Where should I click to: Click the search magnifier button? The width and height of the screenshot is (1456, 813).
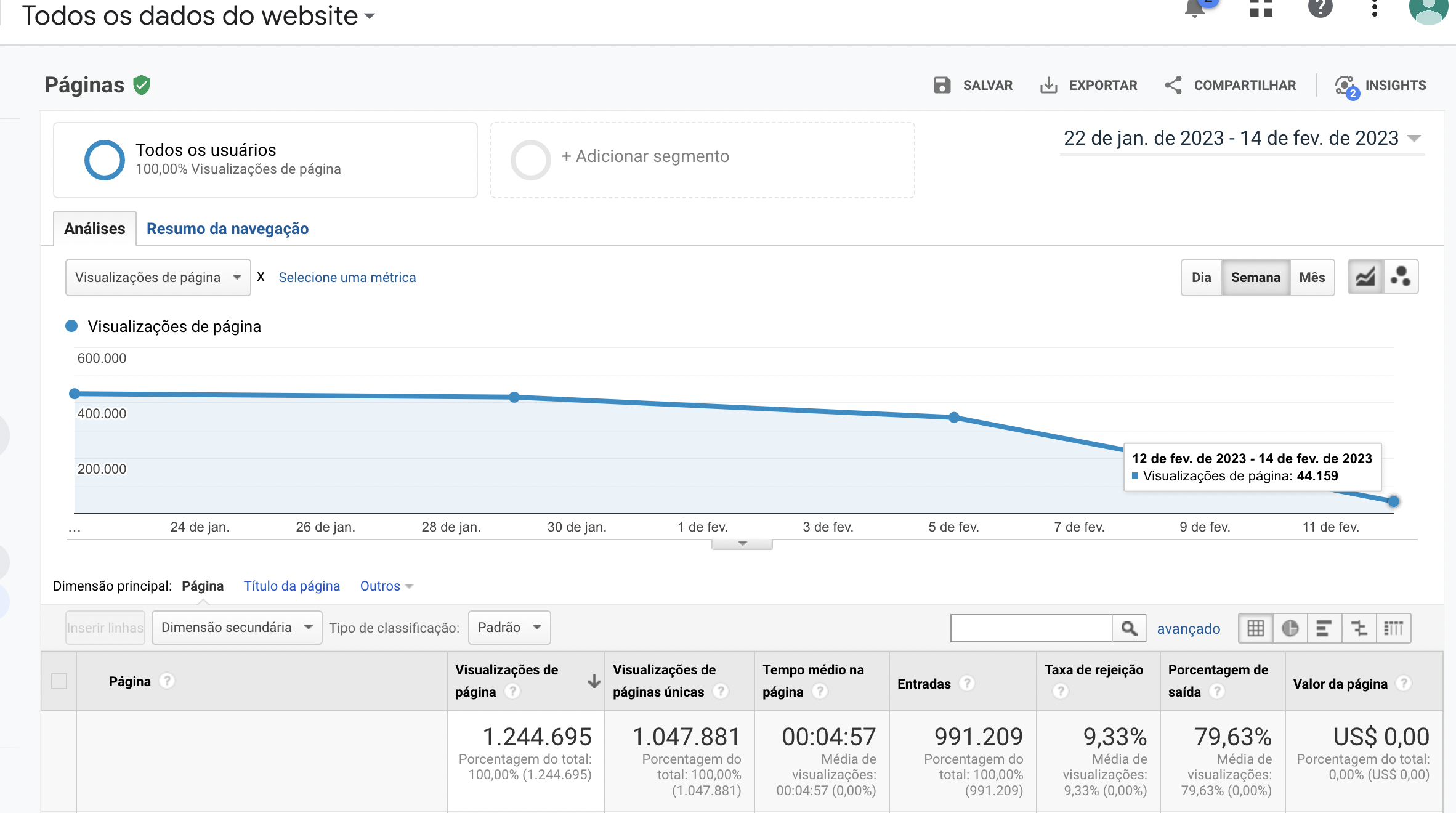click(1129, 628)
